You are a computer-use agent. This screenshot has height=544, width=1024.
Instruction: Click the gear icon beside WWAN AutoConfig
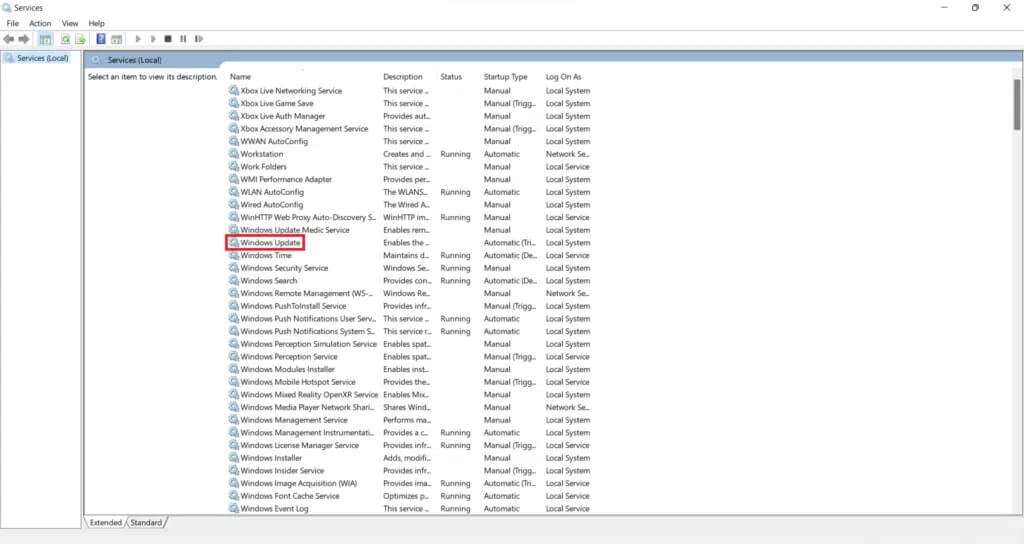pos(234,141)
